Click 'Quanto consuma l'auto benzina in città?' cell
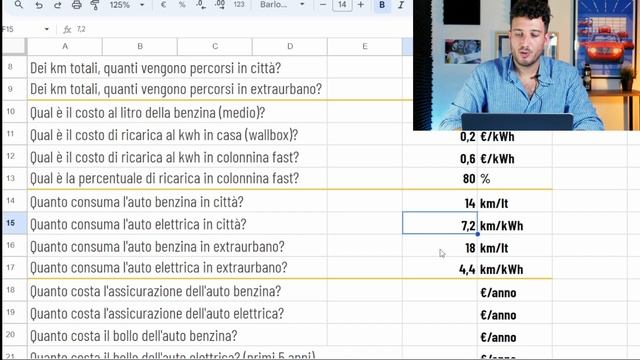This screenshot has width=640, height=360. tap(137, 202)
